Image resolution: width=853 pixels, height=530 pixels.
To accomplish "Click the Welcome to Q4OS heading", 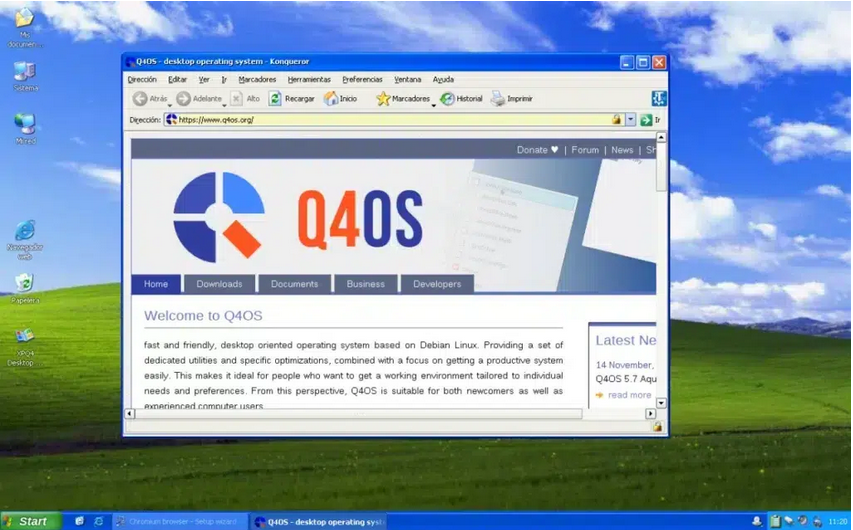I will [203, 316].
